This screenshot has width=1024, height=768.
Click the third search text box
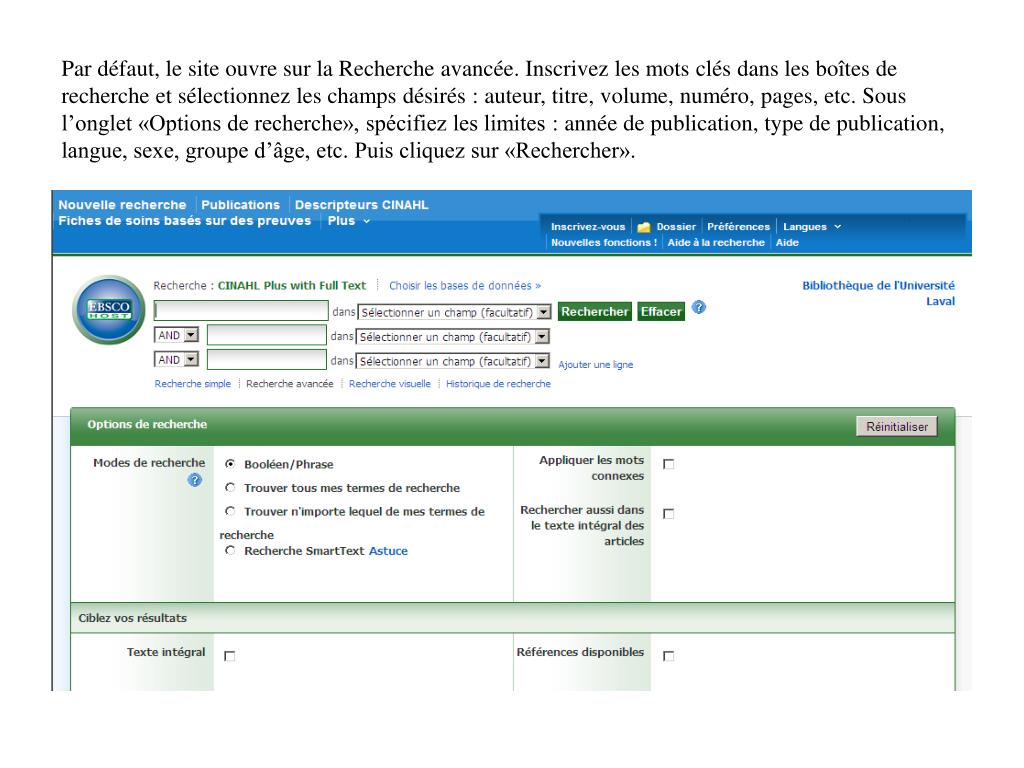click(266, 359)
